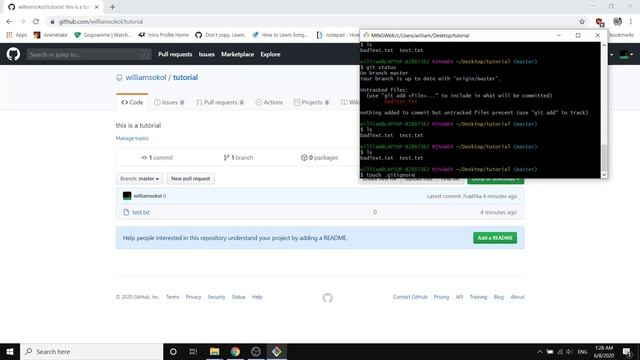The width and height of the screenshot is (640, 360).
Task: Open the Terms footer link
Action: 172,297
